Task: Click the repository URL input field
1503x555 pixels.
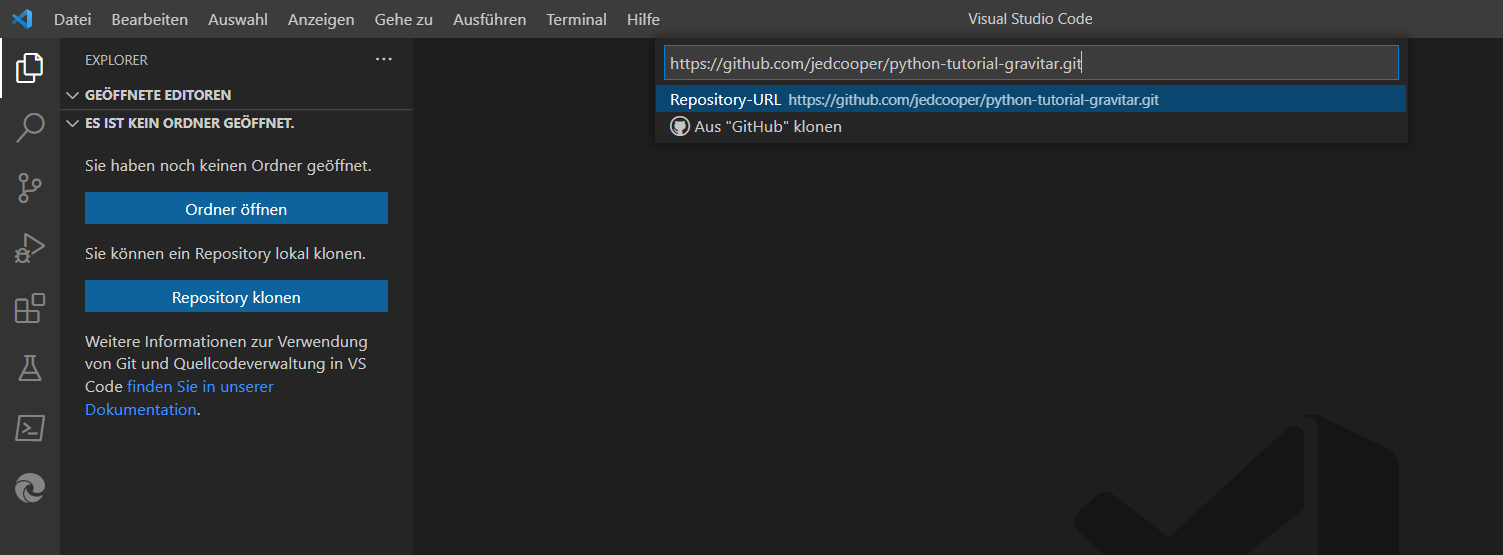Action: click(1031, 63)
